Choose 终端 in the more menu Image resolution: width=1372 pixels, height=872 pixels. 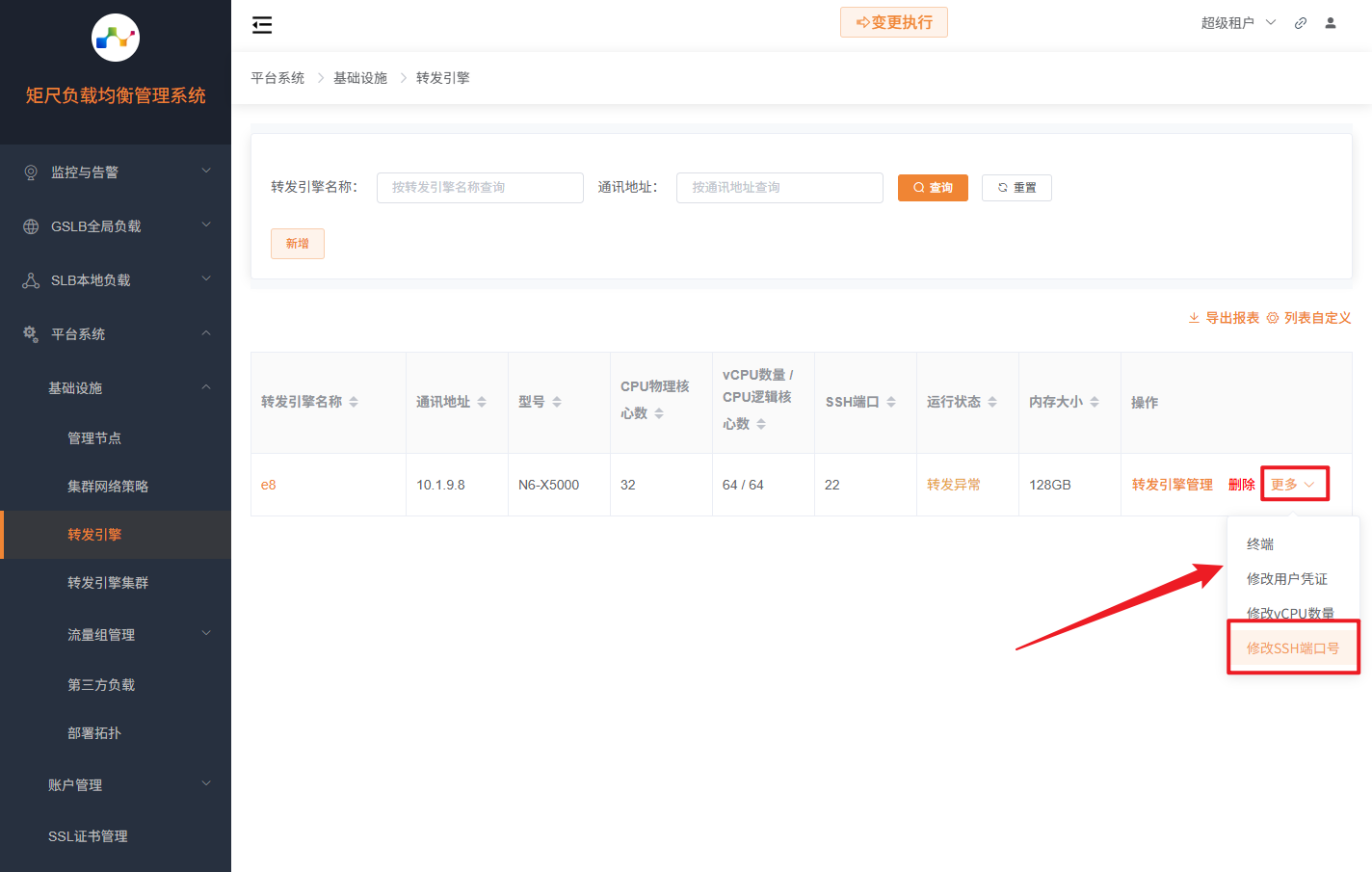(x=1260, y=544)
